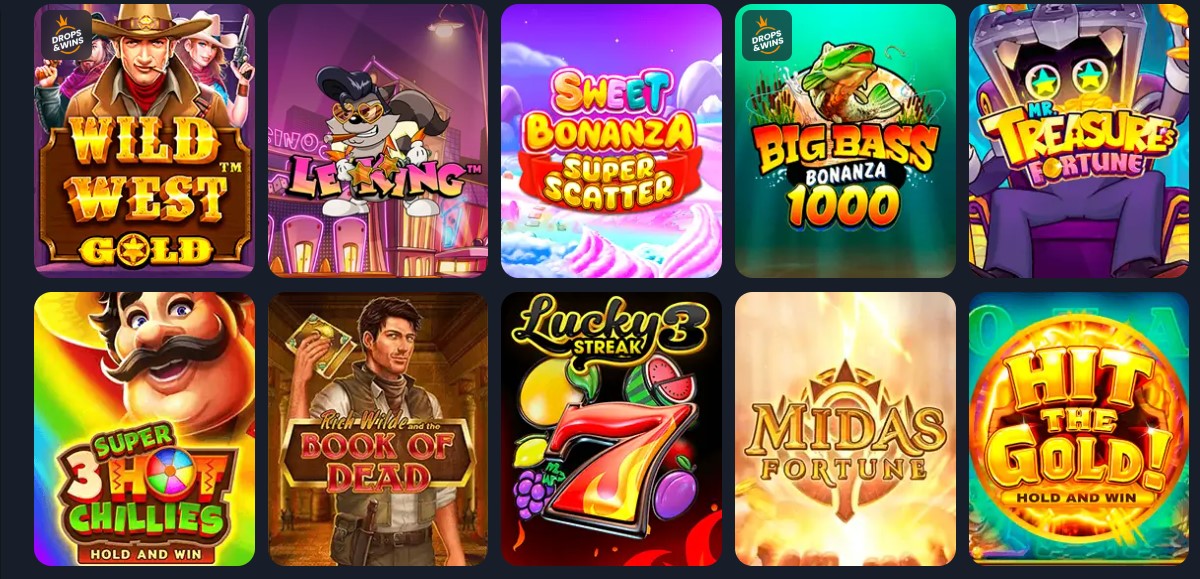Open the Midas Fortune slot

845,429
